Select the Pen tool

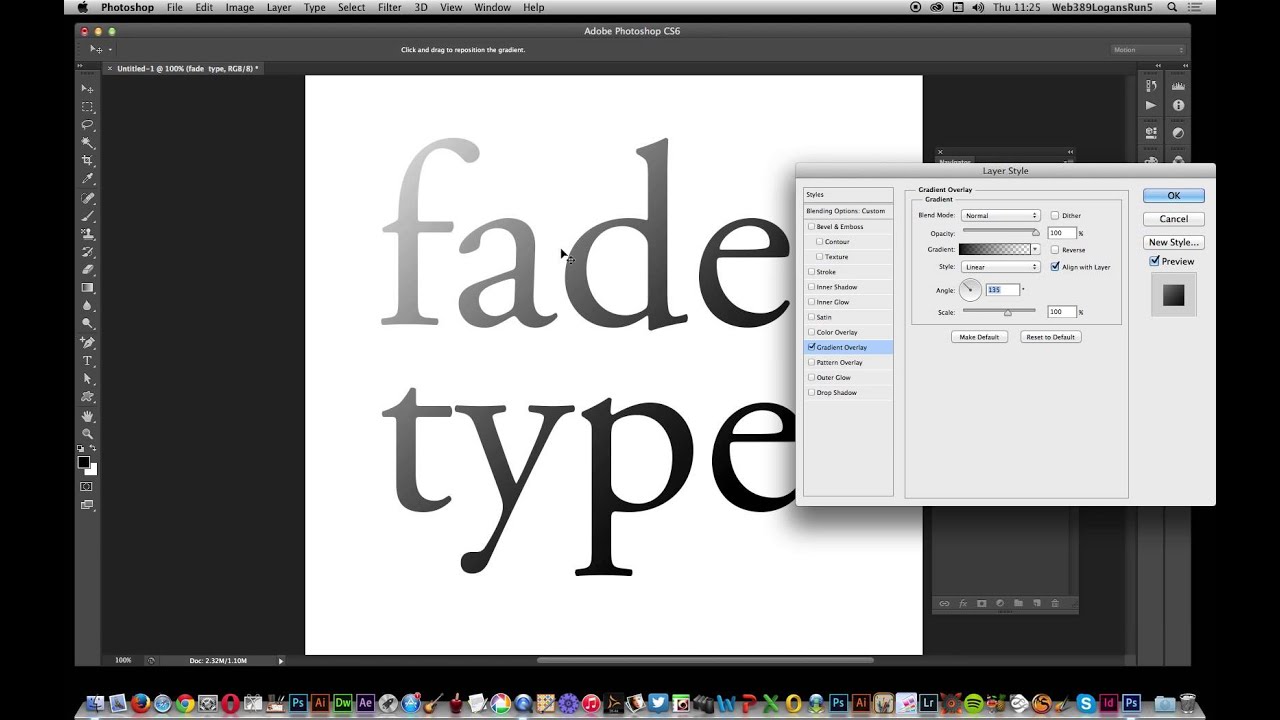(x=87, y=343)
